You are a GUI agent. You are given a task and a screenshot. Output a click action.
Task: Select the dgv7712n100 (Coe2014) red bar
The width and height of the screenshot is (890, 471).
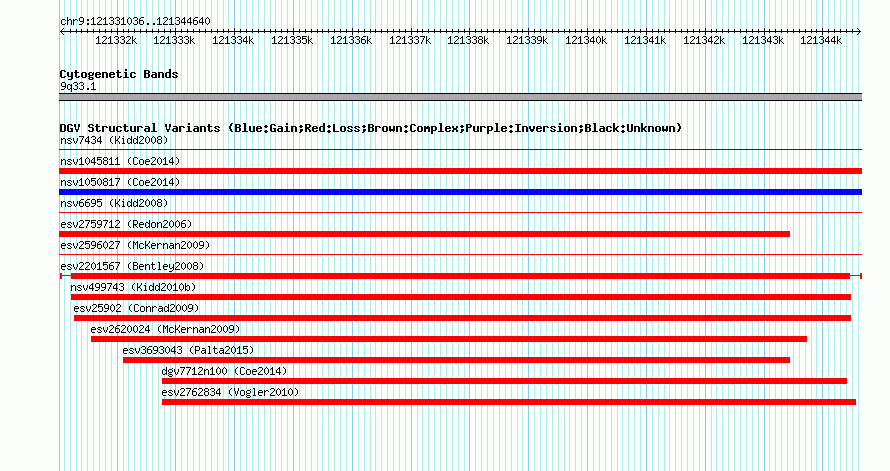tap(504, 381)
